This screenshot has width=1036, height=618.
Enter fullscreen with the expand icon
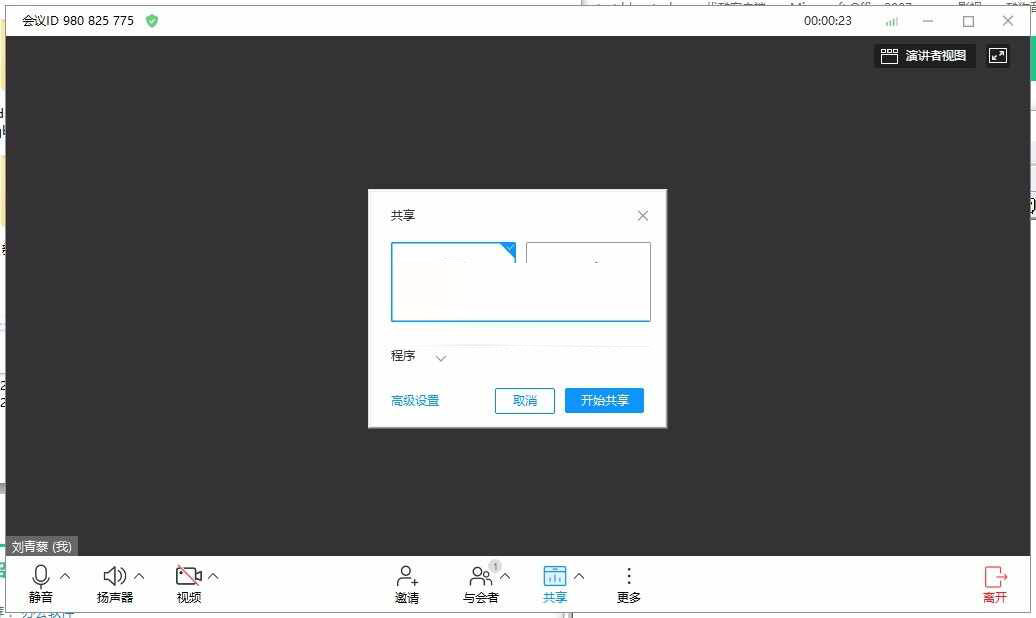[x=998, y=56]
